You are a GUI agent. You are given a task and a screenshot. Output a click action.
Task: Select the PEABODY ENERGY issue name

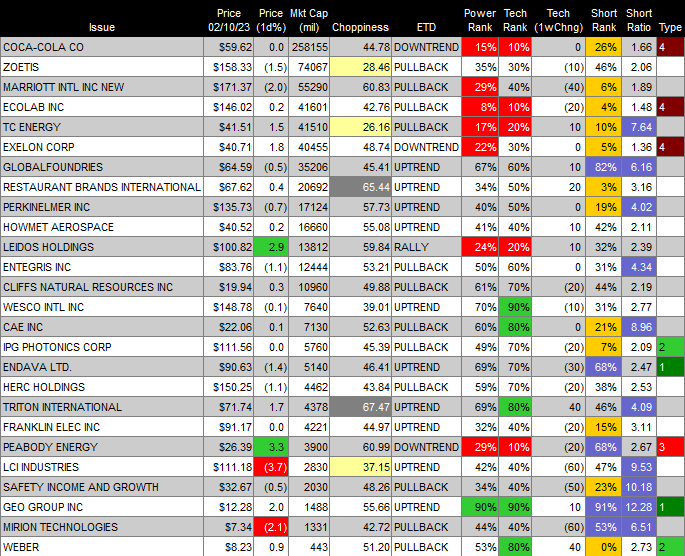tap(50, 447)
